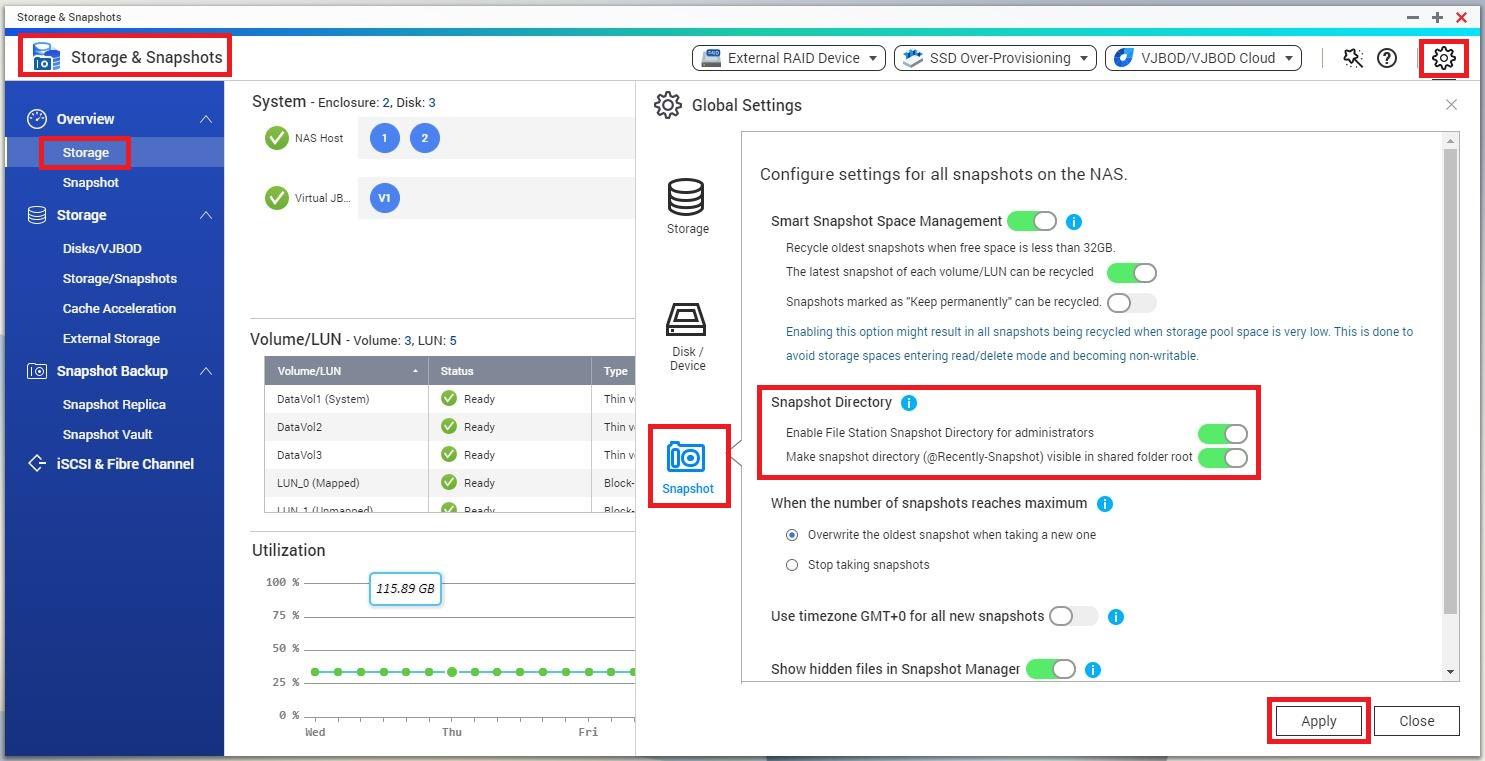Click info icon beside Snapshot Directory

click(x=908, y=403)
